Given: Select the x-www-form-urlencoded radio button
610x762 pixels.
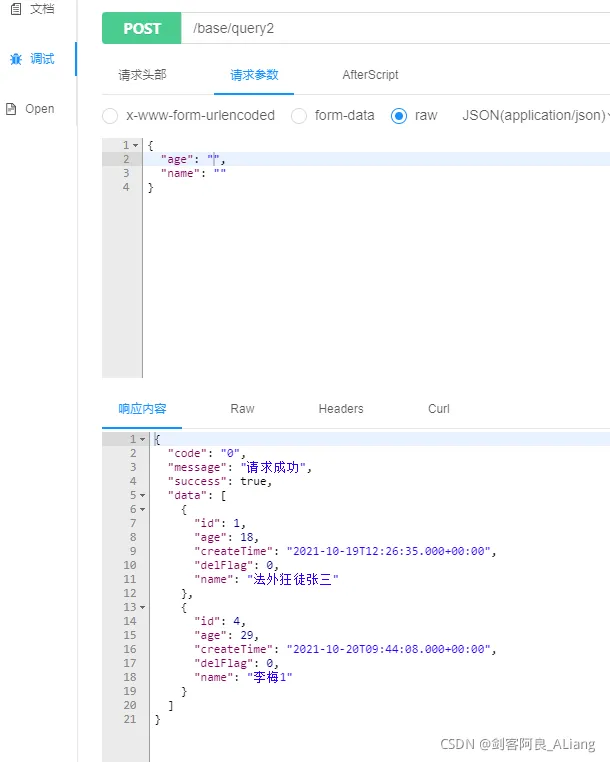Looking at the screenshot, I should (110, 116).
